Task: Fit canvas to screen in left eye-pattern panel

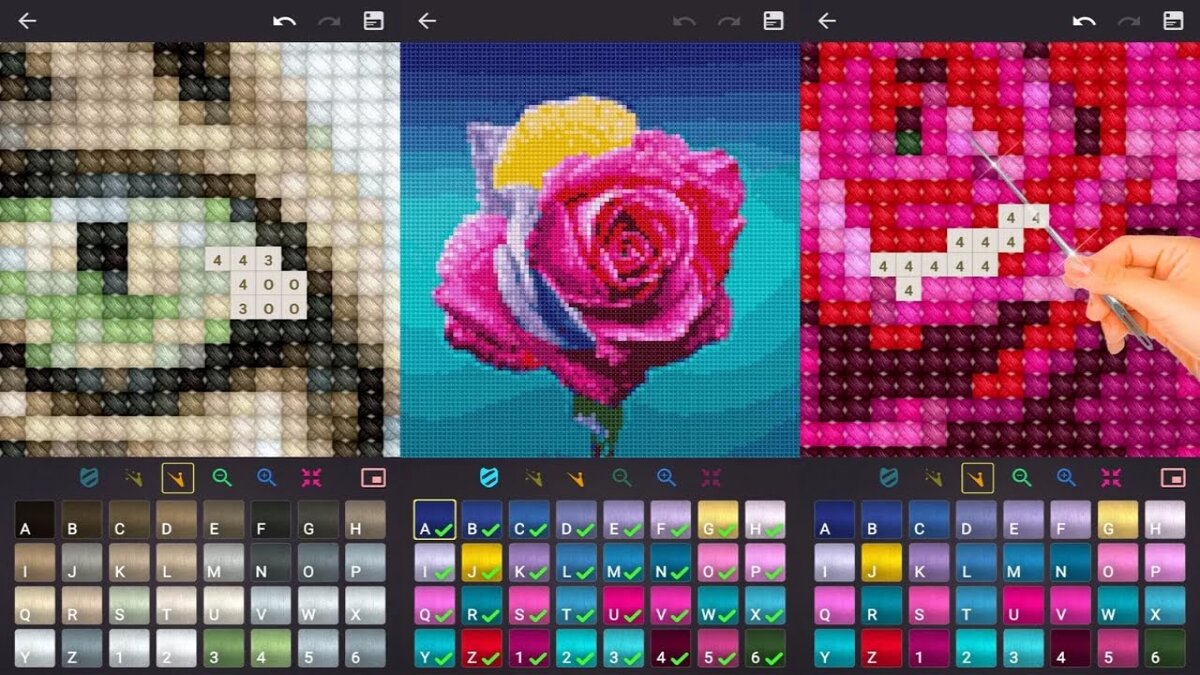Action: (x=311, y=478)
